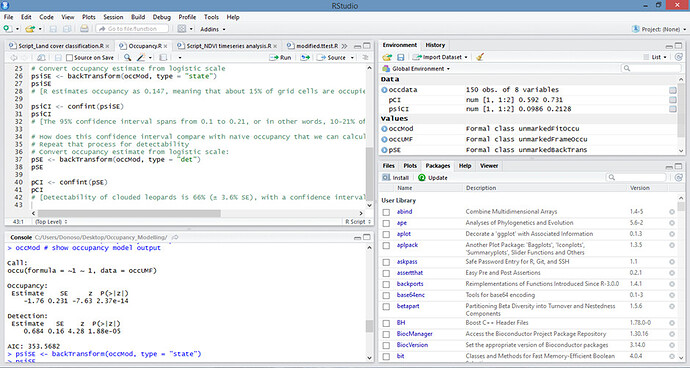690x368 pixels.
Task: Remove abind package icon
Action: (x=672, y=212)
